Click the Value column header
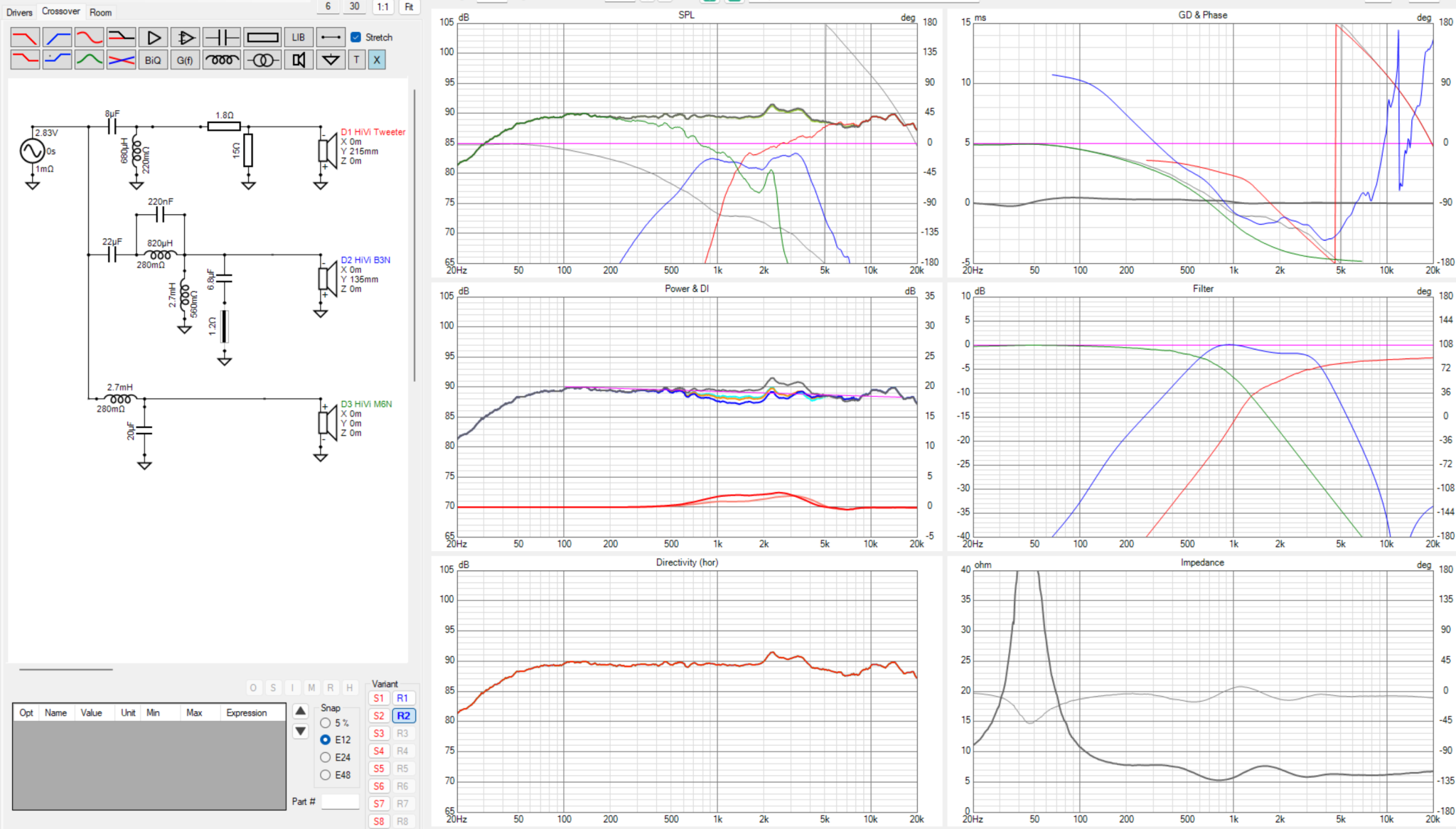Screen dimensions: 1456x829 91,712
